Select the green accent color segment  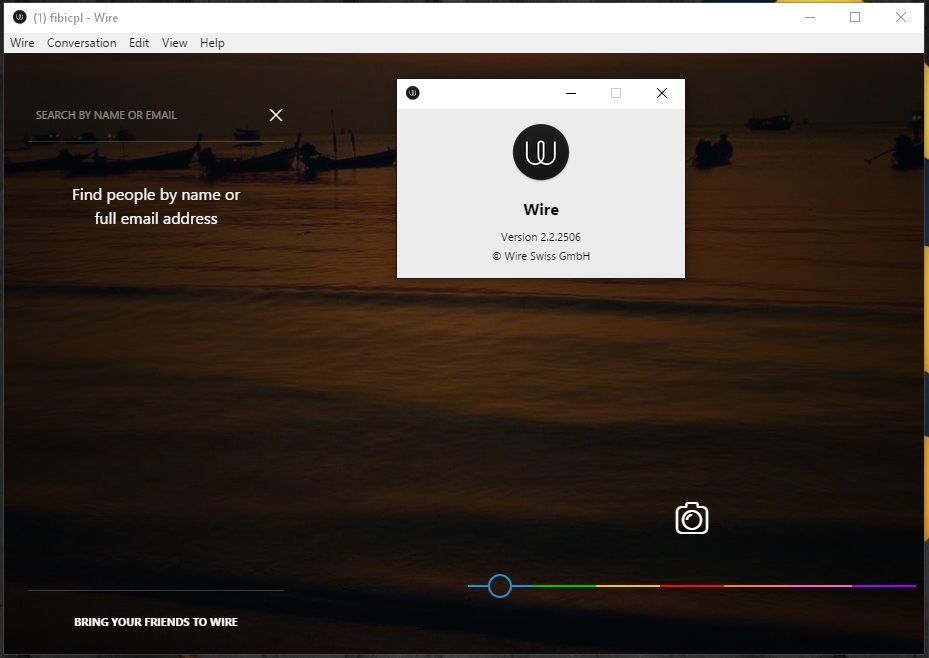[x=564, y=586]
